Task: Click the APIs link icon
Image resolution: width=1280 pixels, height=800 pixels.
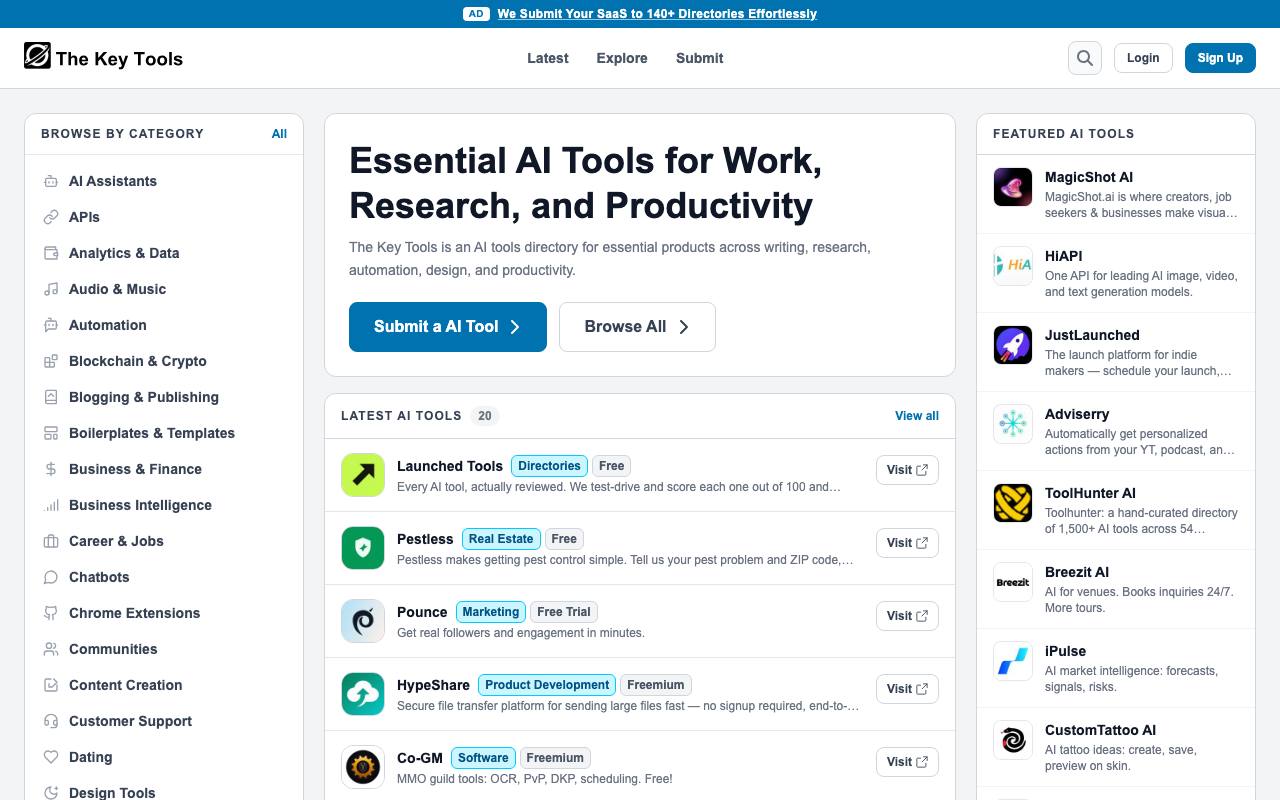Action: (51, 217)
